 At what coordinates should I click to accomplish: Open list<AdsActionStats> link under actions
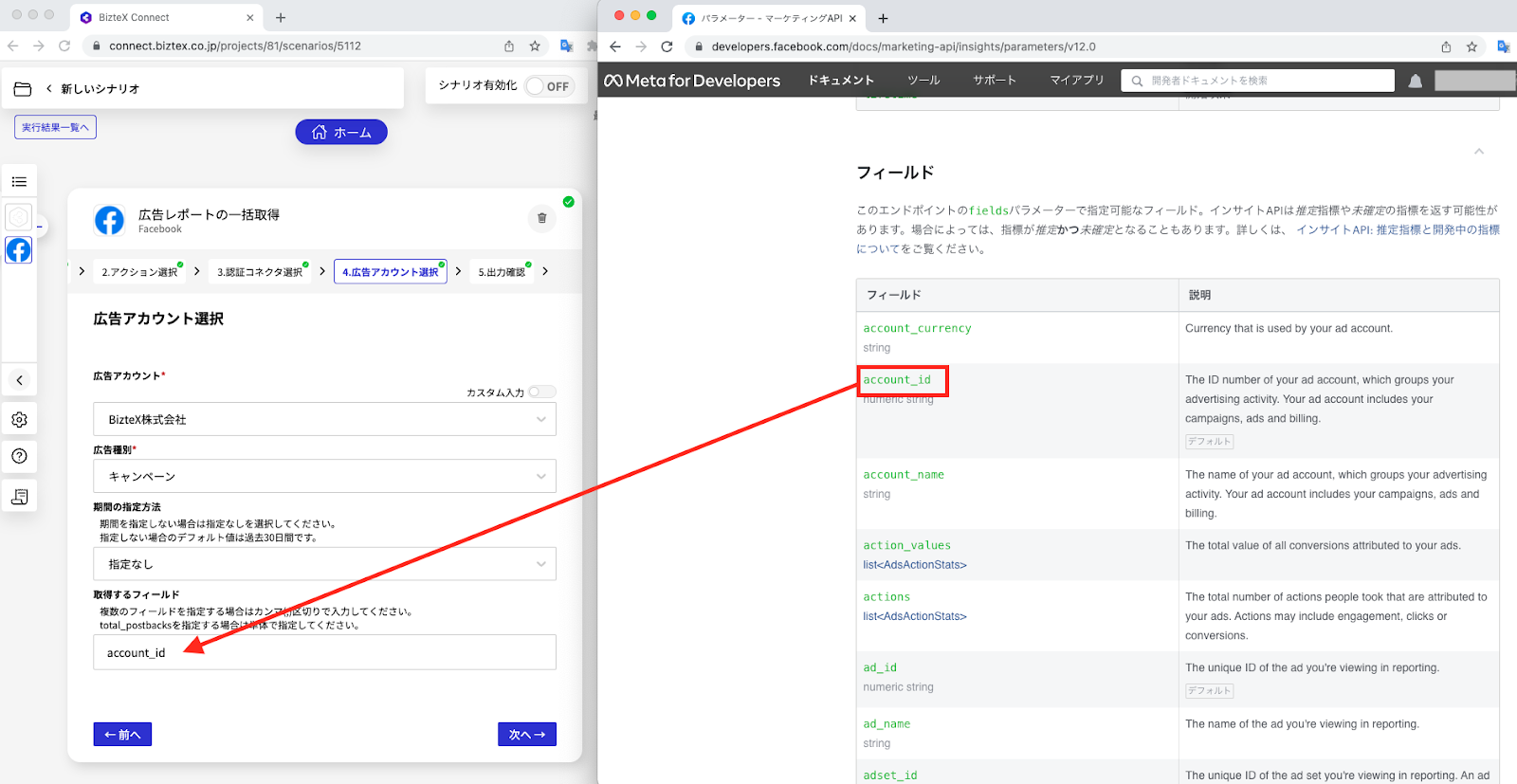(x=915, y=616)
